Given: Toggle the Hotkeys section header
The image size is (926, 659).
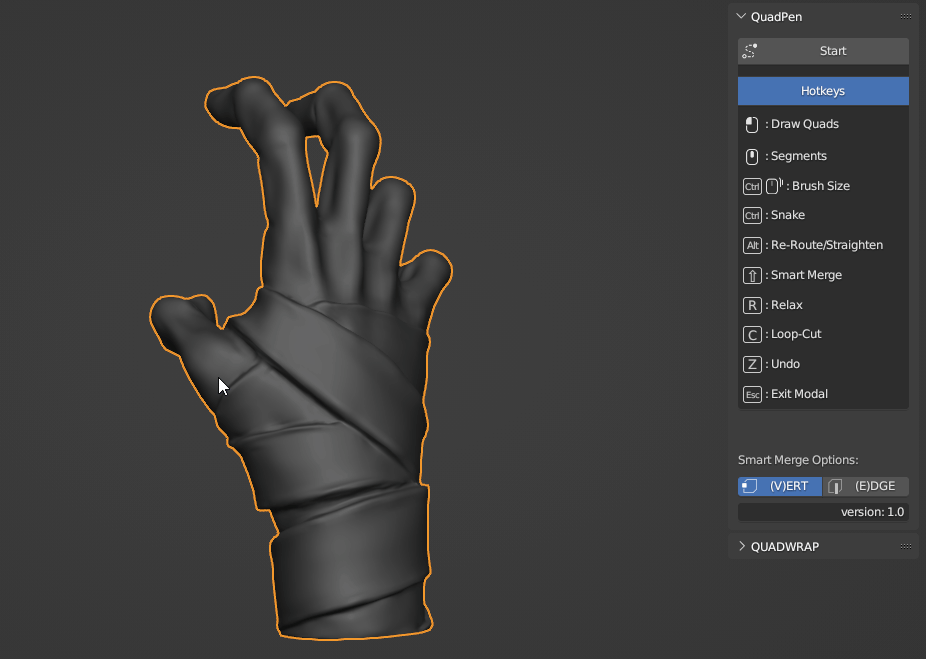Looking at the screenshot, I should [823, 91].
